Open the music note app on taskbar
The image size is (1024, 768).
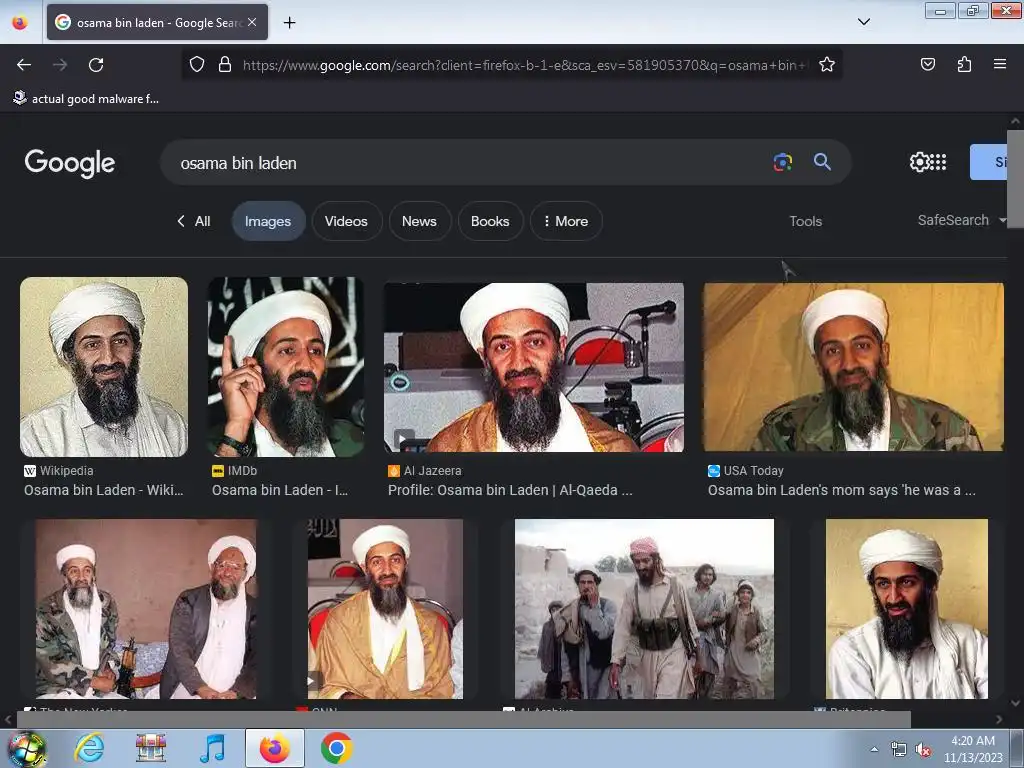coord(213,748)
